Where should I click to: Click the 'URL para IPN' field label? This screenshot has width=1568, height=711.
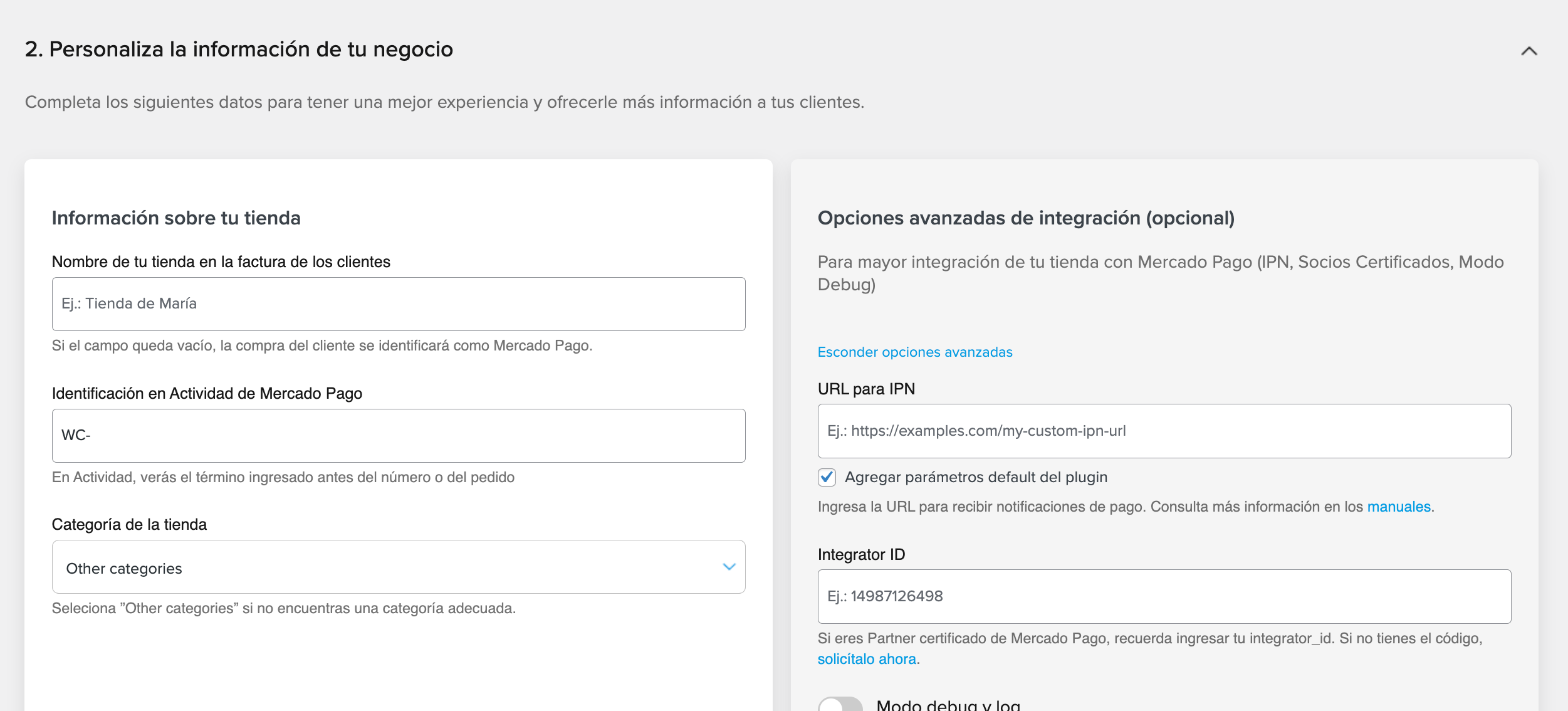point(865,389)
